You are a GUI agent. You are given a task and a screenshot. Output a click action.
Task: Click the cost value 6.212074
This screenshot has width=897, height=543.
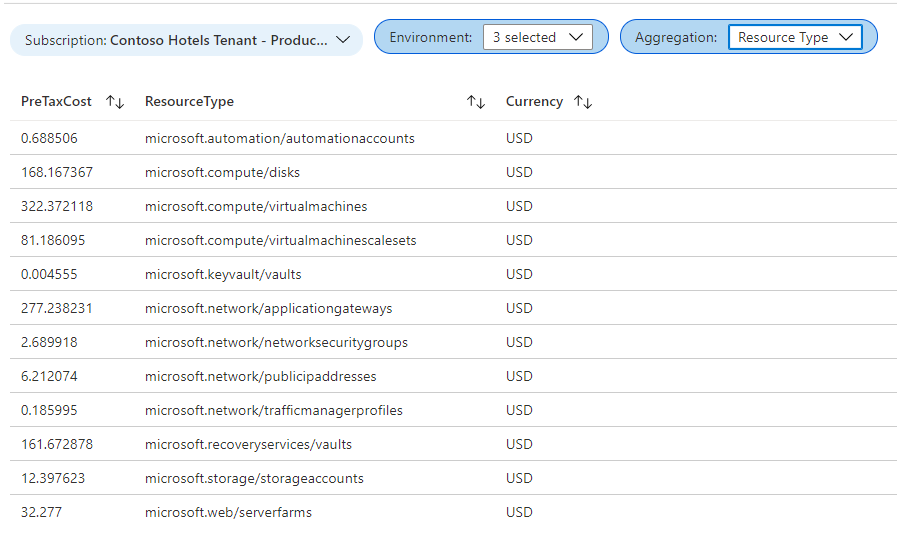click(x=49, y=376)
